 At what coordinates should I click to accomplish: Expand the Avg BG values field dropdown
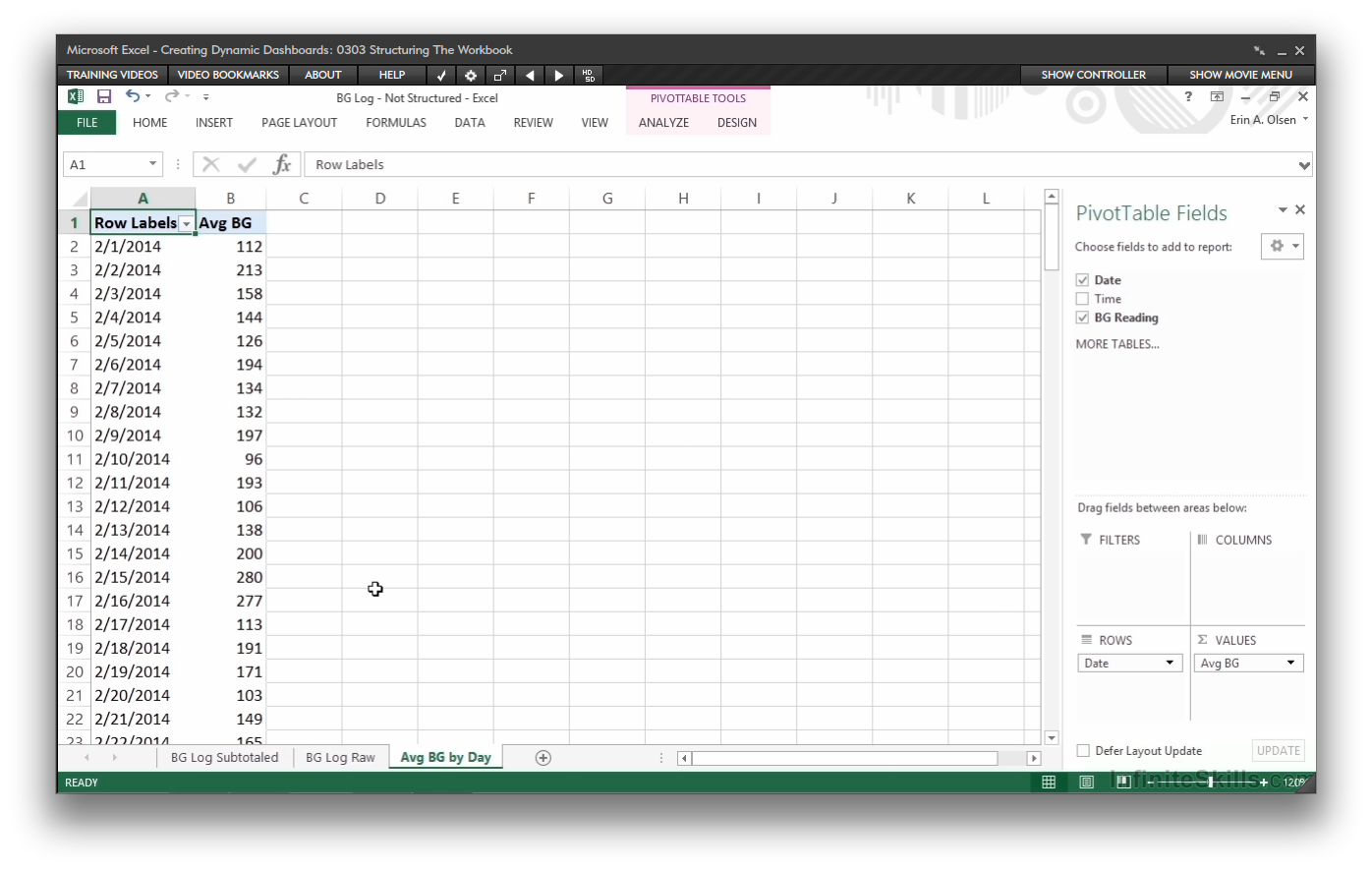point(1291,664)
